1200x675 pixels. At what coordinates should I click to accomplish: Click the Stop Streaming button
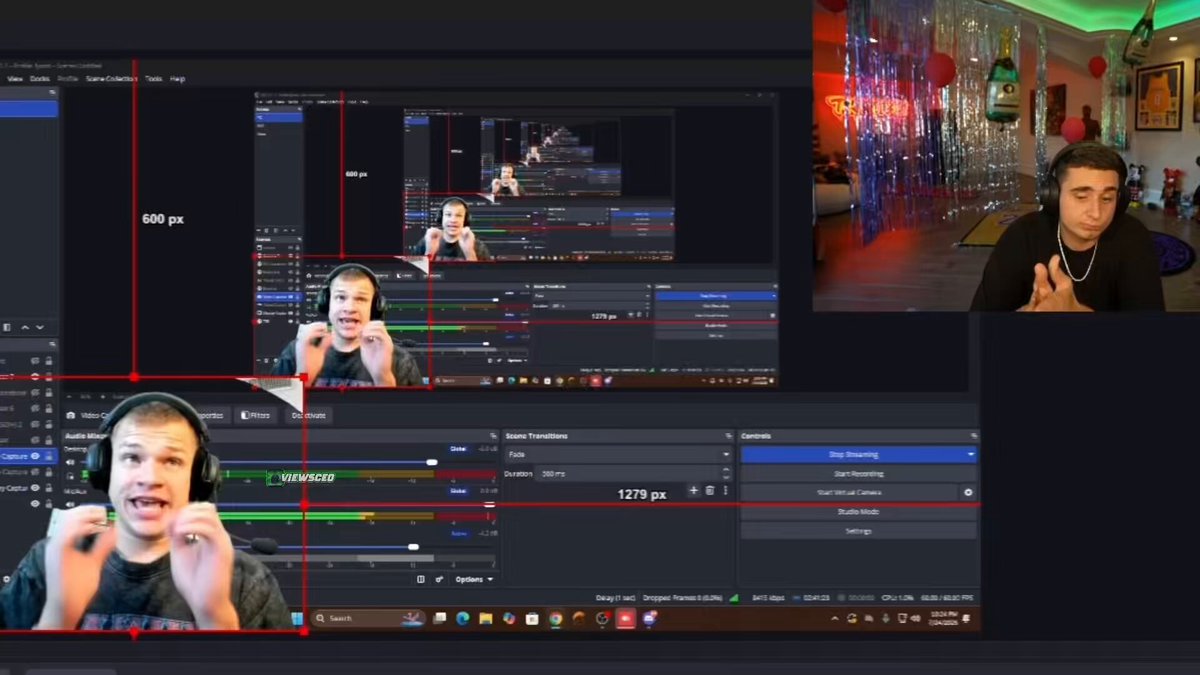[852, 454]
